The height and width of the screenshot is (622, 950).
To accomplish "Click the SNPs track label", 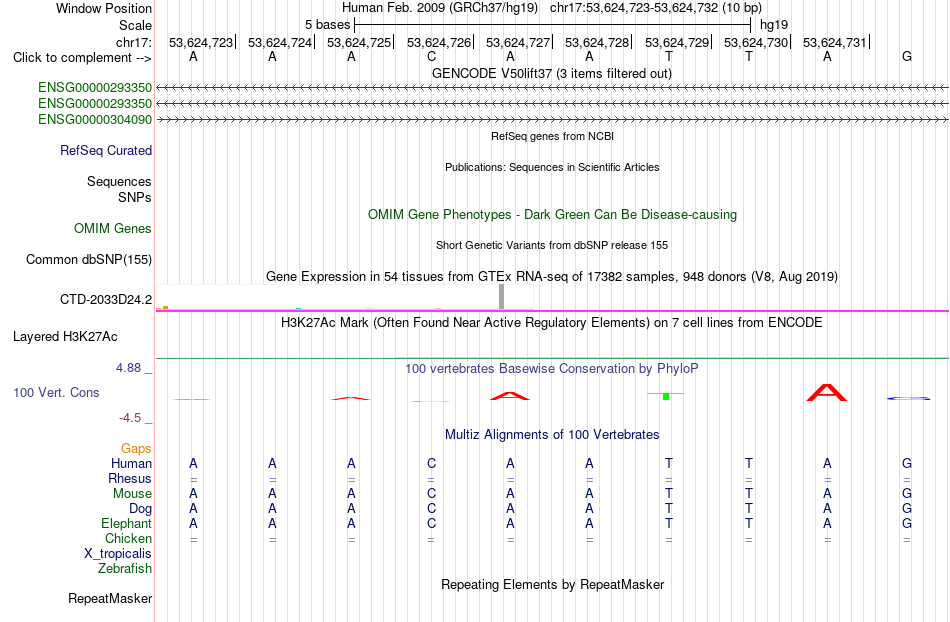I will pyautogui.click(x=135, y=197).
